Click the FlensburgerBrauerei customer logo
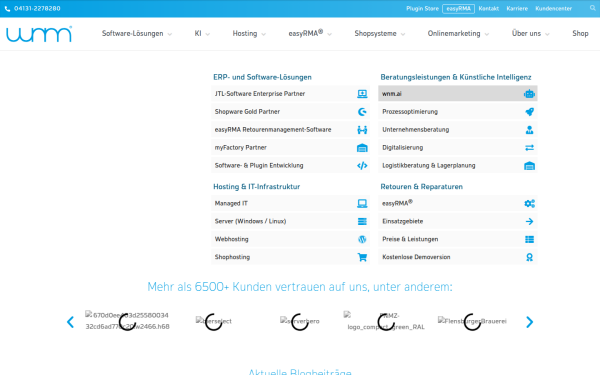This screenshot has width=600, height=375. click(x=472, y=321)
